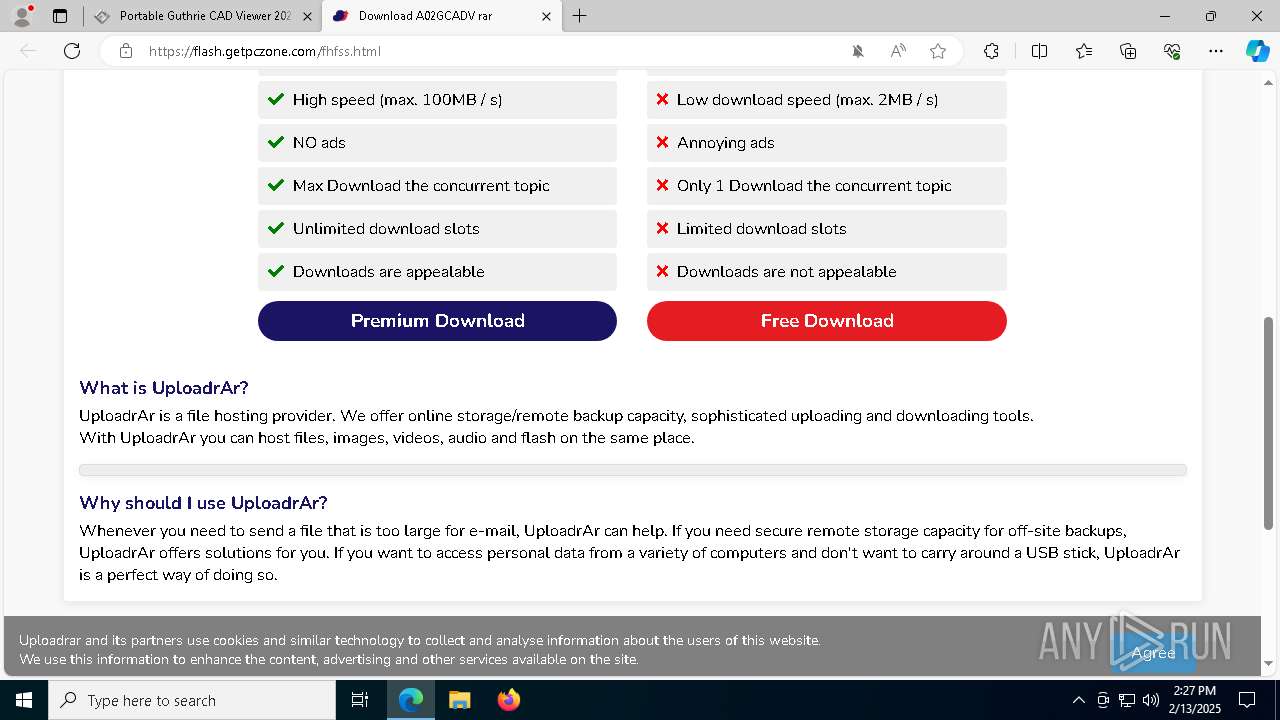Click Downloads are not appealable row

[827, 272]
